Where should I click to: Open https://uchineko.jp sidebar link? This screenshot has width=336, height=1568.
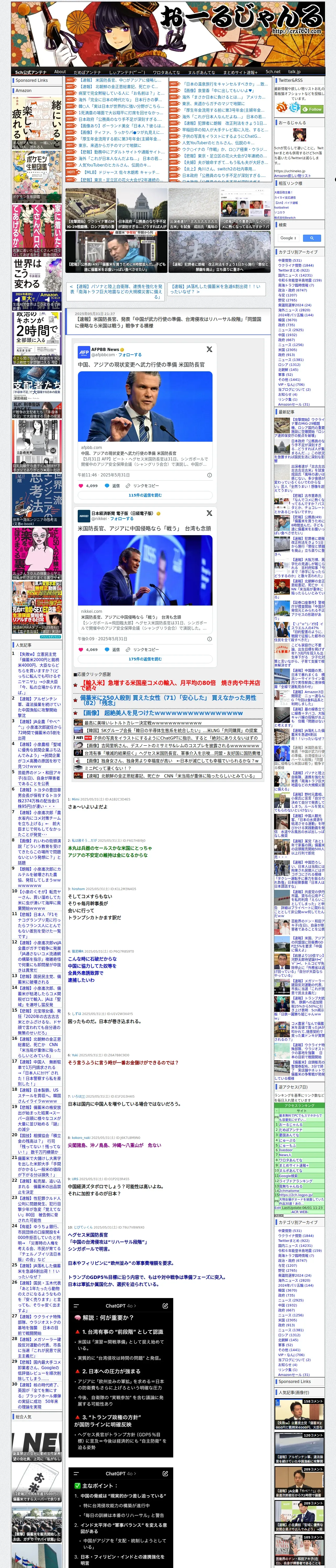(x=290, y=171)
